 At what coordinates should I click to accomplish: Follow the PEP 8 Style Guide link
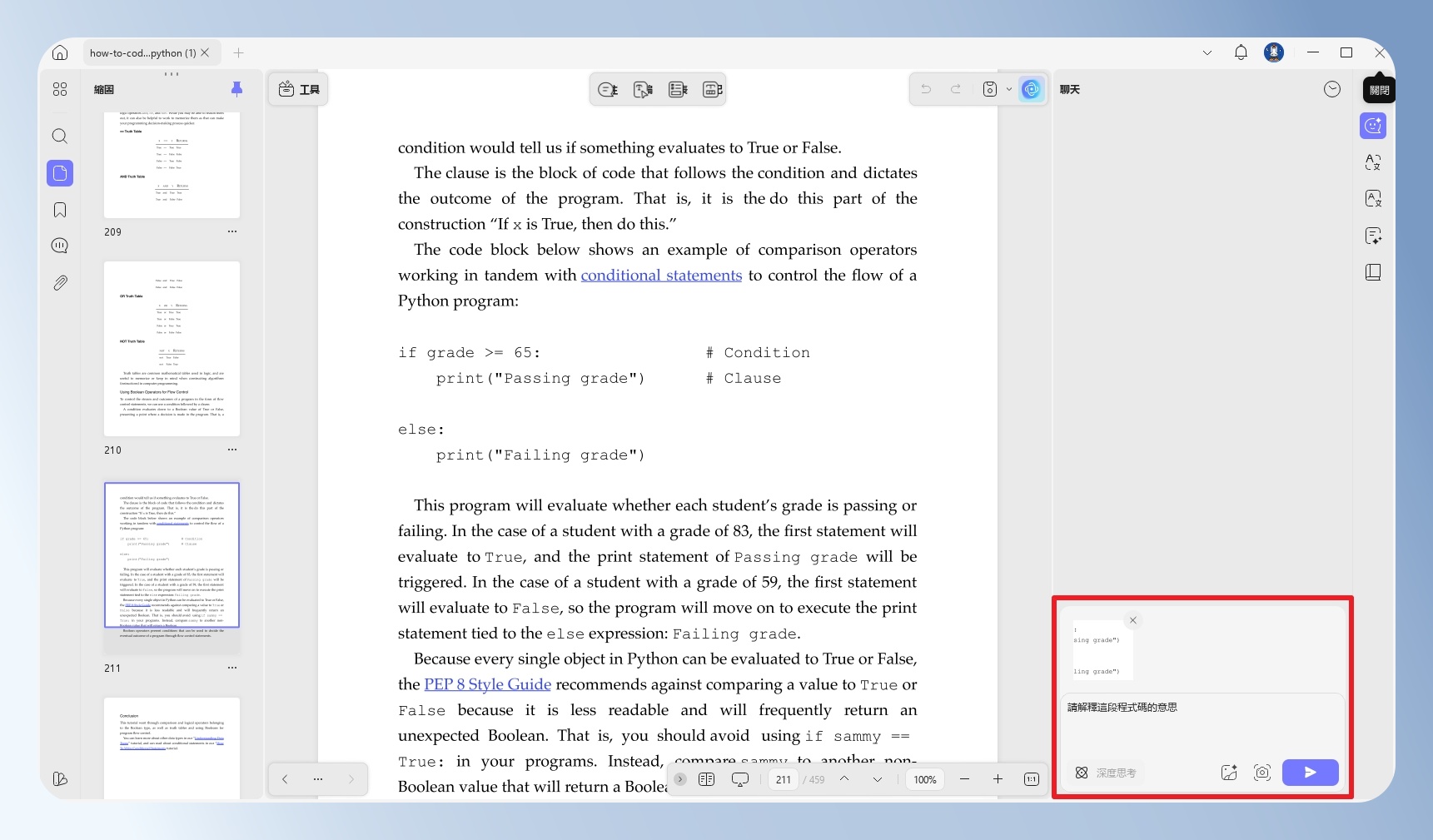coord(487,684)
